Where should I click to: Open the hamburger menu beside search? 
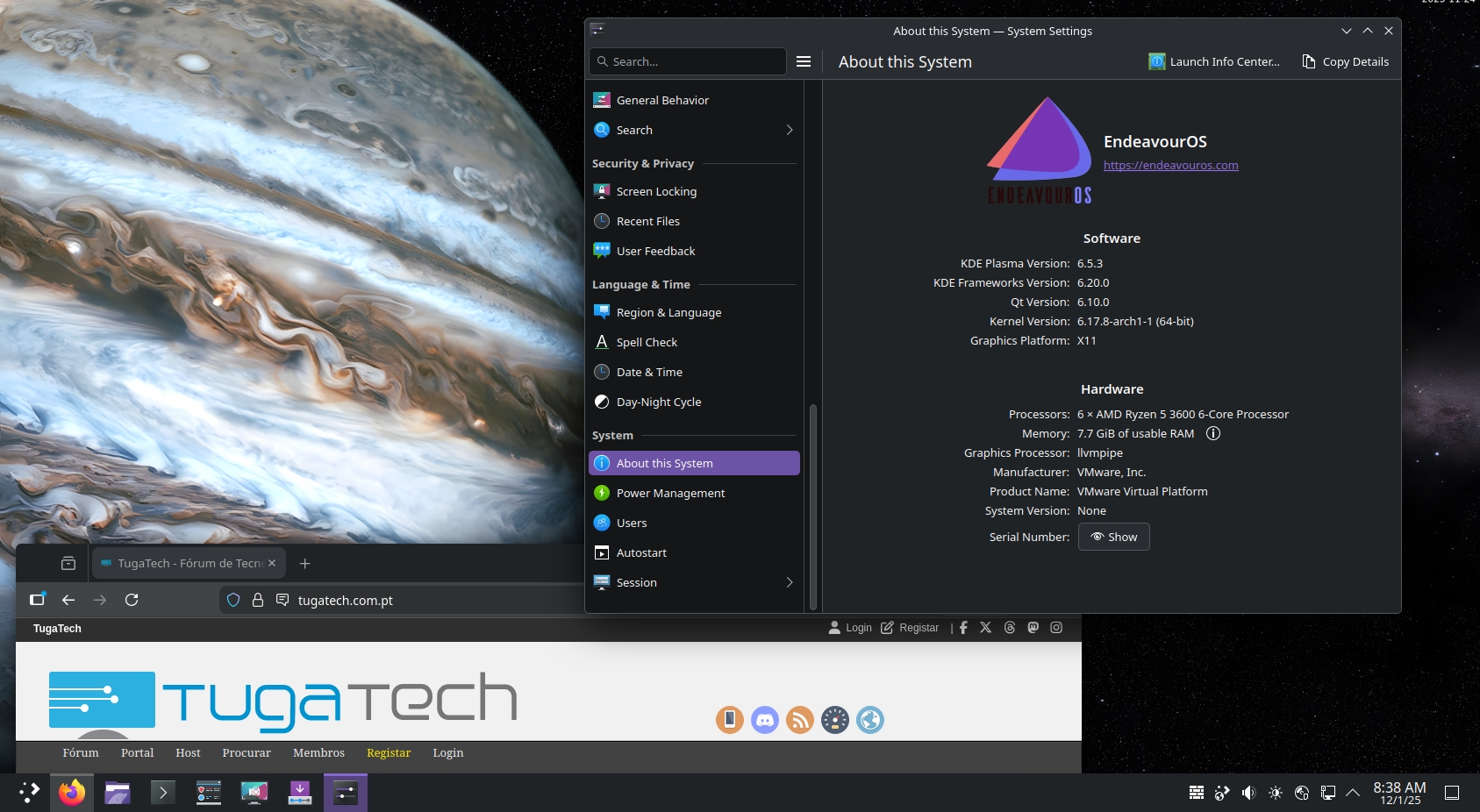(x=803, y=61)
